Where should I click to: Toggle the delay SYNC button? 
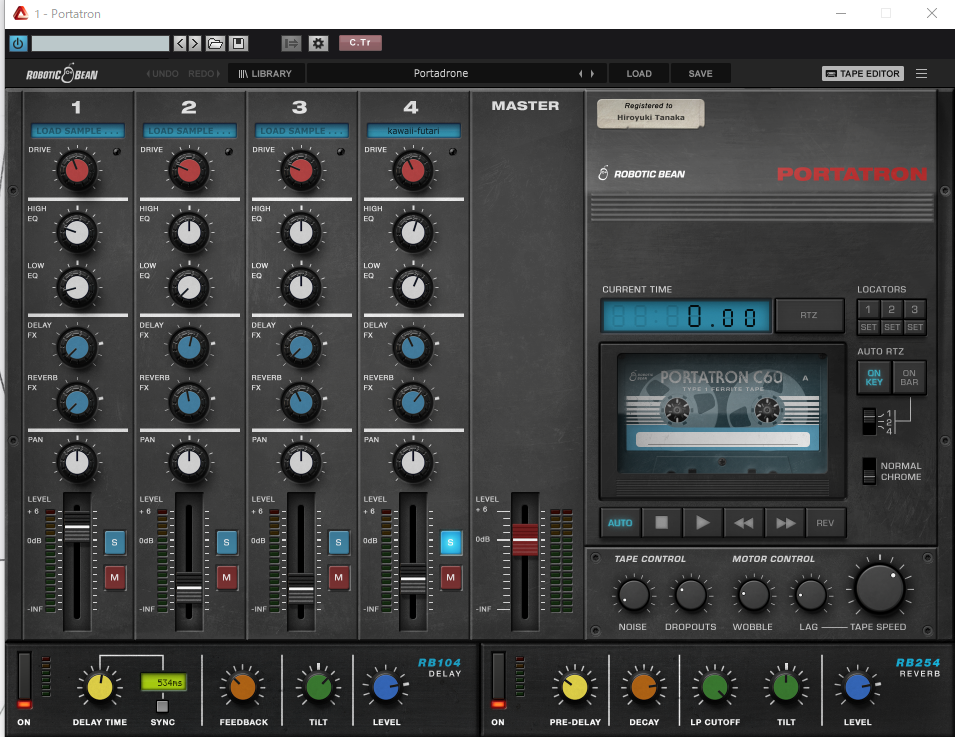pos(162,706)
